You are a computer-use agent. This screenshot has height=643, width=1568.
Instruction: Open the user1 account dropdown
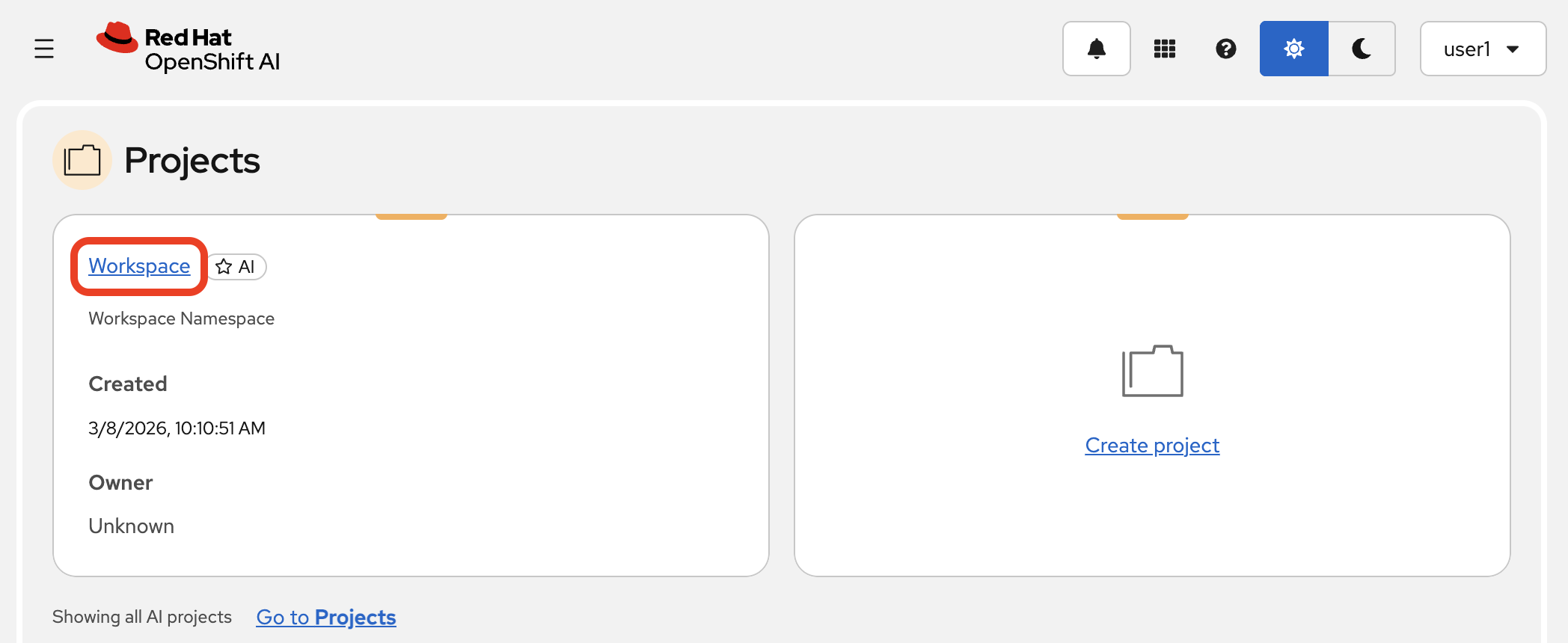(1482, 48)
